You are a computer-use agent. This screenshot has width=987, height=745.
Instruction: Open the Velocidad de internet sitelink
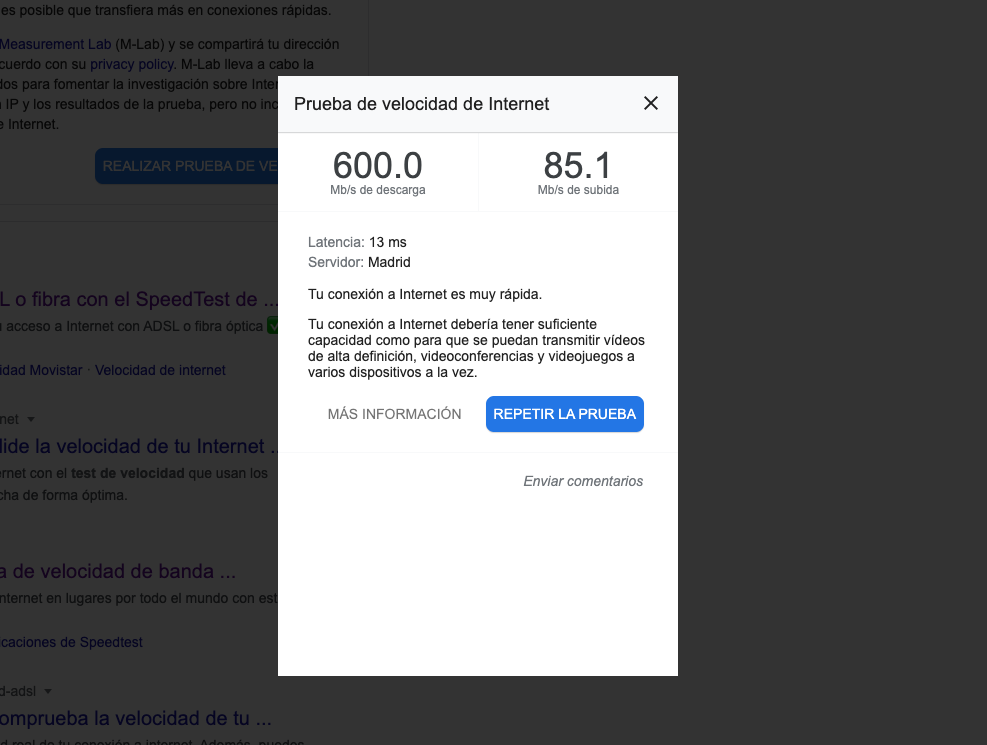(x=160, y=369)
